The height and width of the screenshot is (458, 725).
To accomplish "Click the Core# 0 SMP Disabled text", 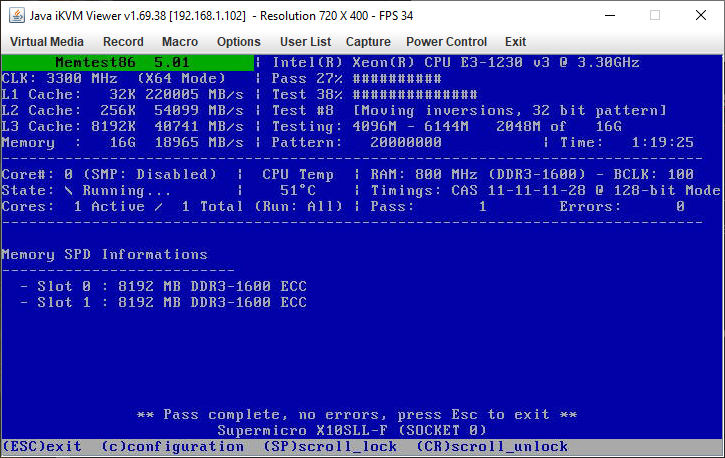I will 109,174.
